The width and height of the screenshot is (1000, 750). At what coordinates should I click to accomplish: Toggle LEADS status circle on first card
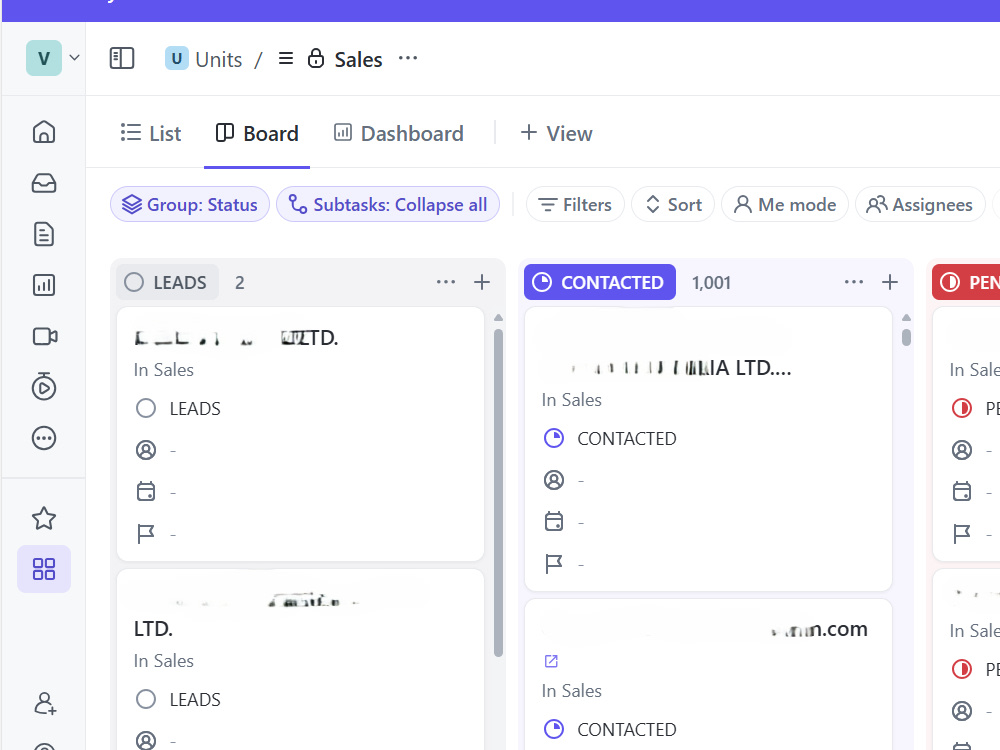[x=146, y=408]
